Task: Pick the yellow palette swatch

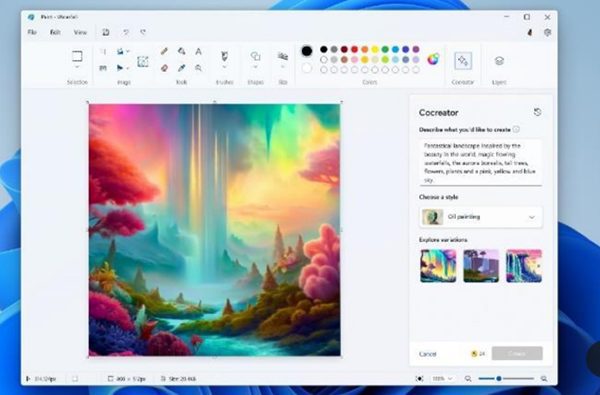Action: point(375,49)
